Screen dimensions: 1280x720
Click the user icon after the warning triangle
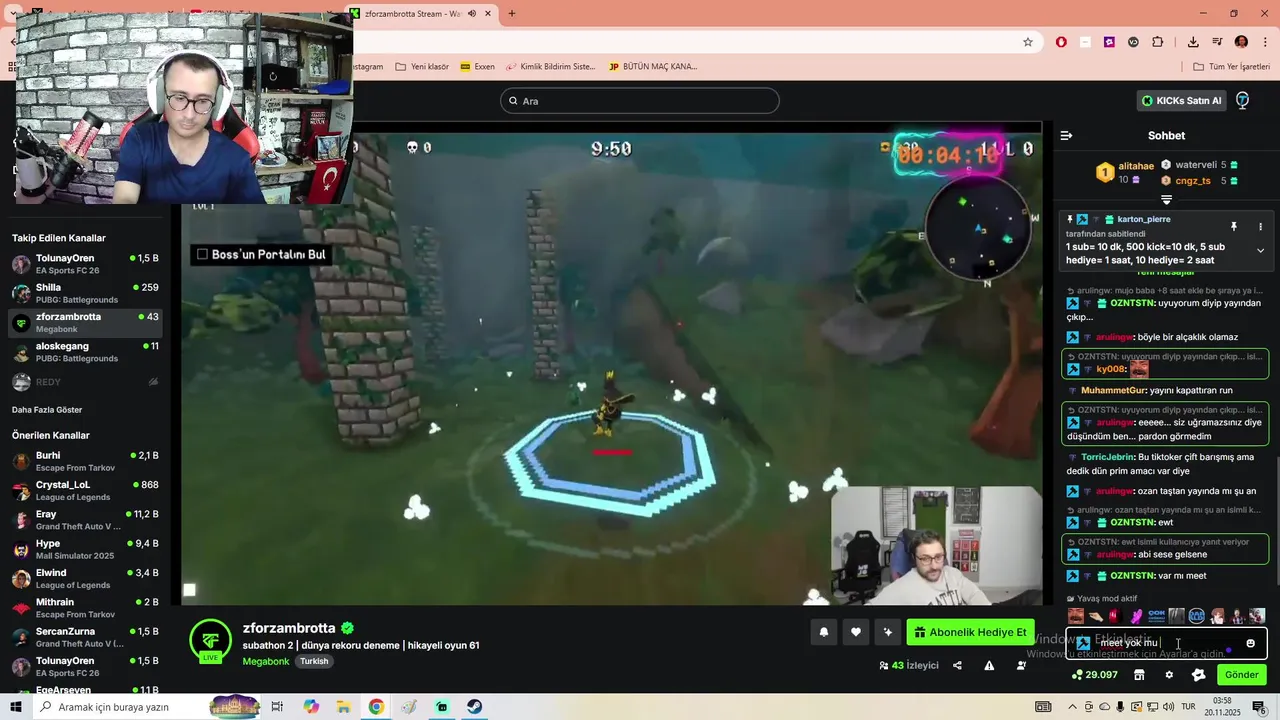1021,665
